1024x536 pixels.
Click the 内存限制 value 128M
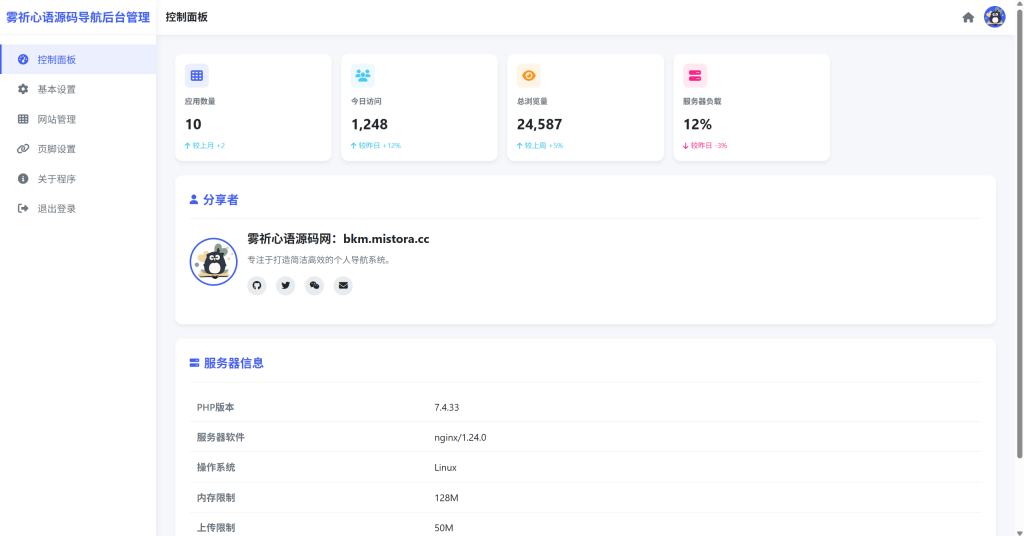[x=446, y=497]
